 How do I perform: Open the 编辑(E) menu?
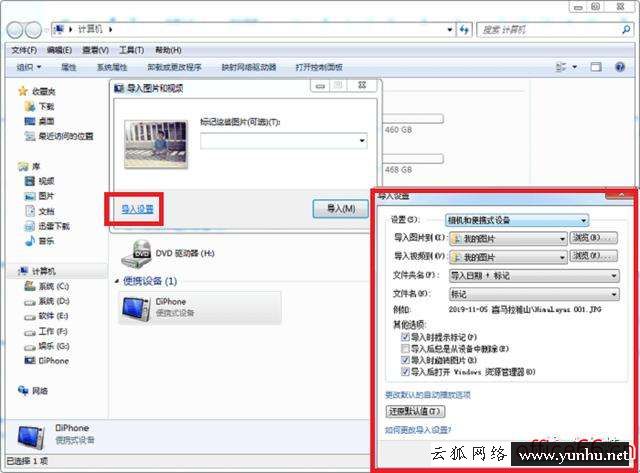(x=60, y=50)
